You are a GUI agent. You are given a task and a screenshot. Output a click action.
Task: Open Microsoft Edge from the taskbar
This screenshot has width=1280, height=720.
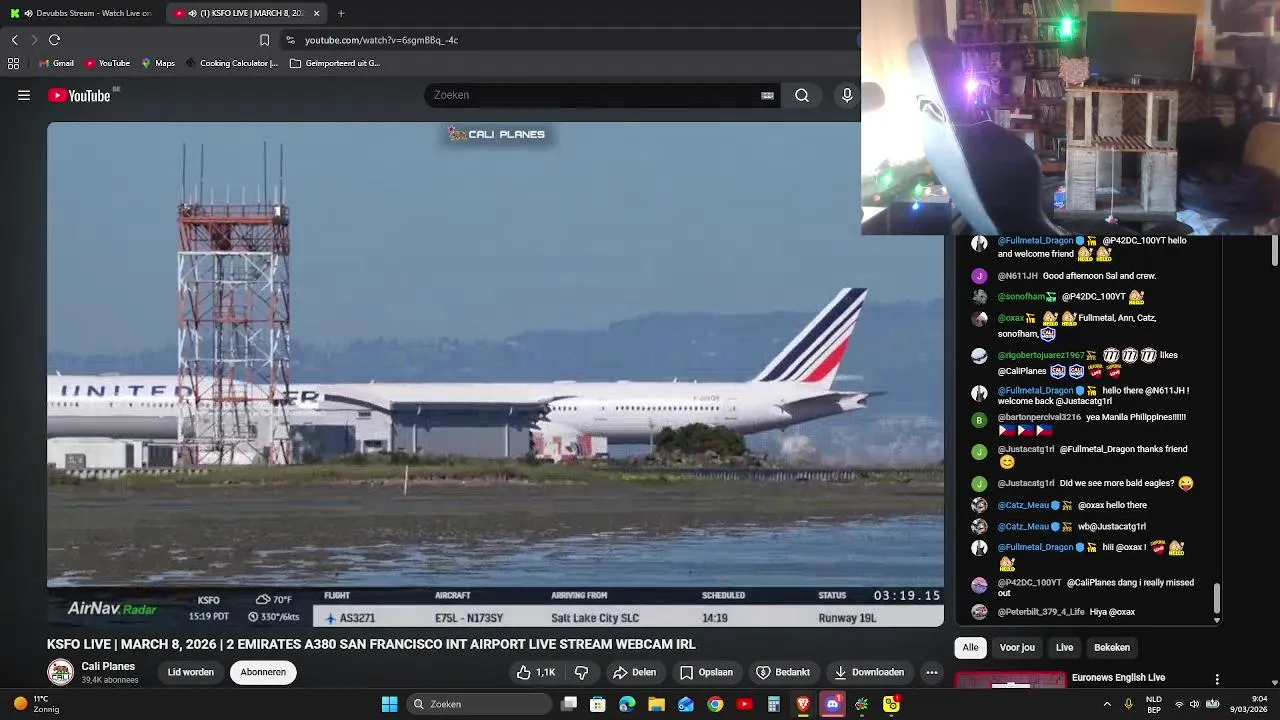click(627, 704)
